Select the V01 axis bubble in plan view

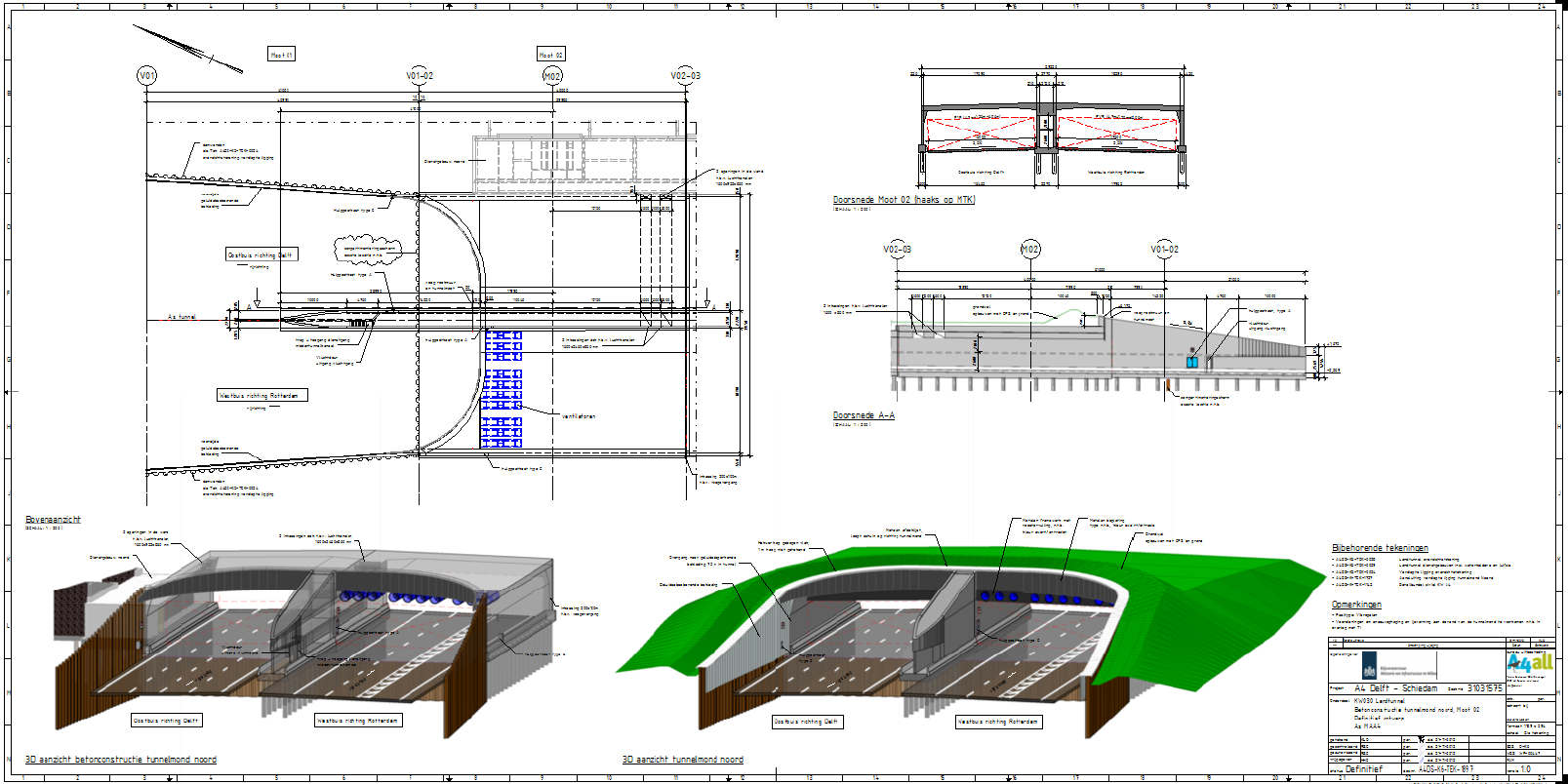tap(146, 76)
